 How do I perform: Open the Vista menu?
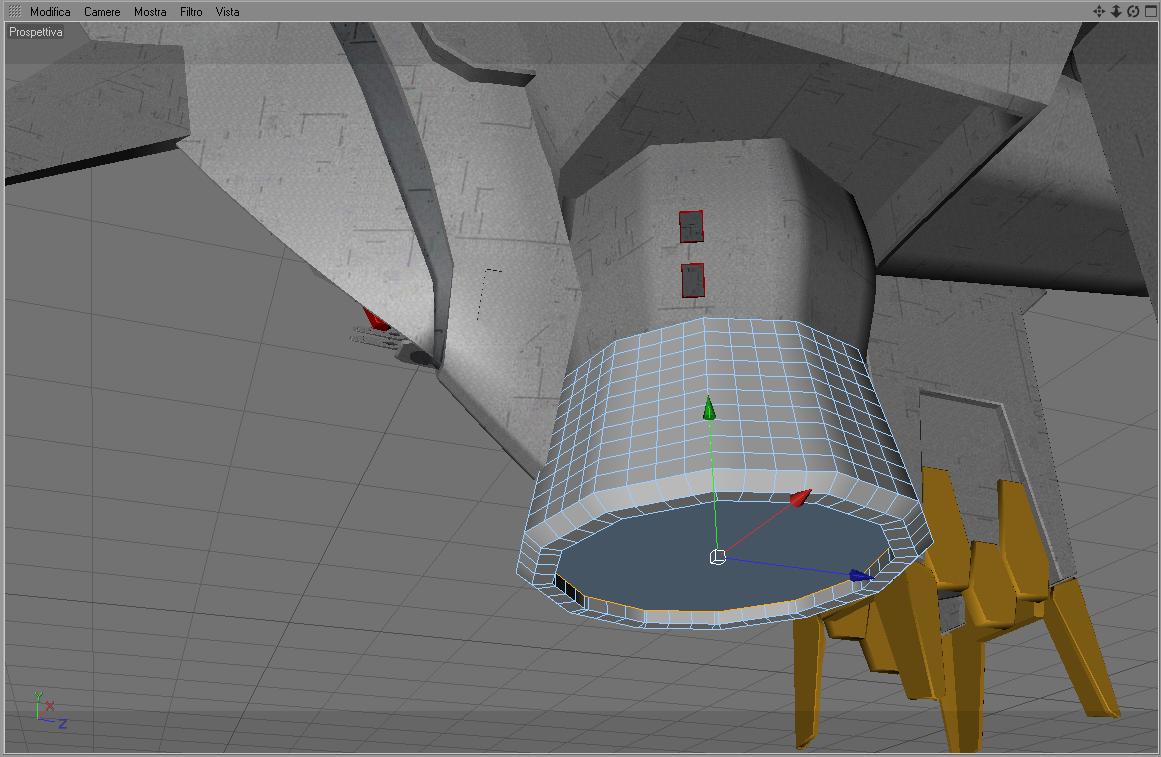227,12
